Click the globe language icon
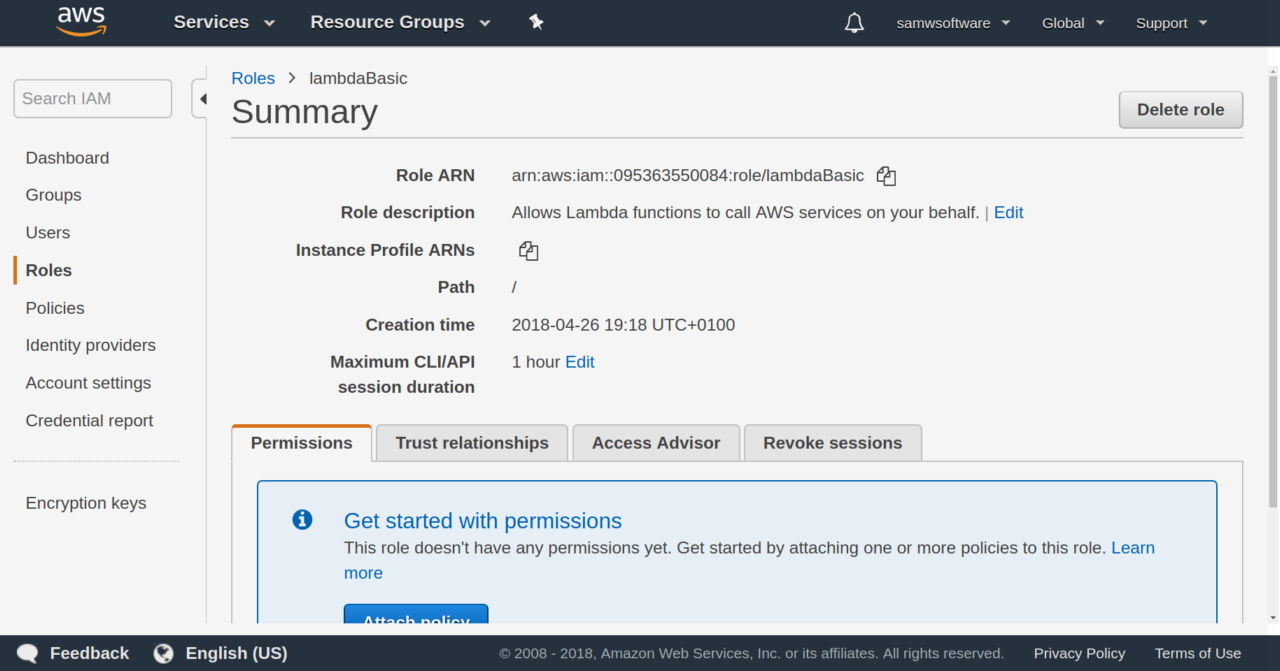This screenshot has width=1280, height=671. pos(164,653)
